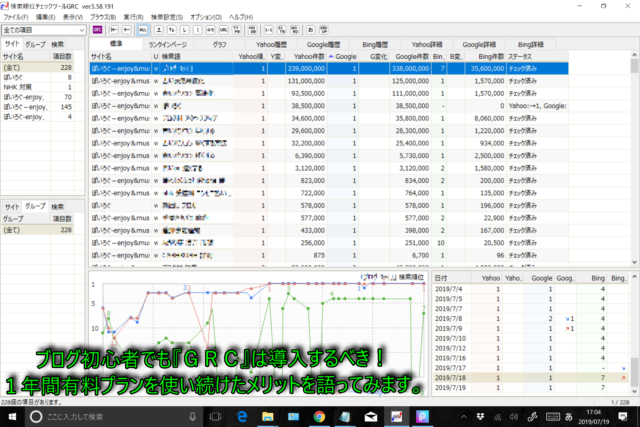The width and height of the screenshot is (640, 427).
Task: Select the 2019/7/8 history row
Action: (x=530, y=319)
